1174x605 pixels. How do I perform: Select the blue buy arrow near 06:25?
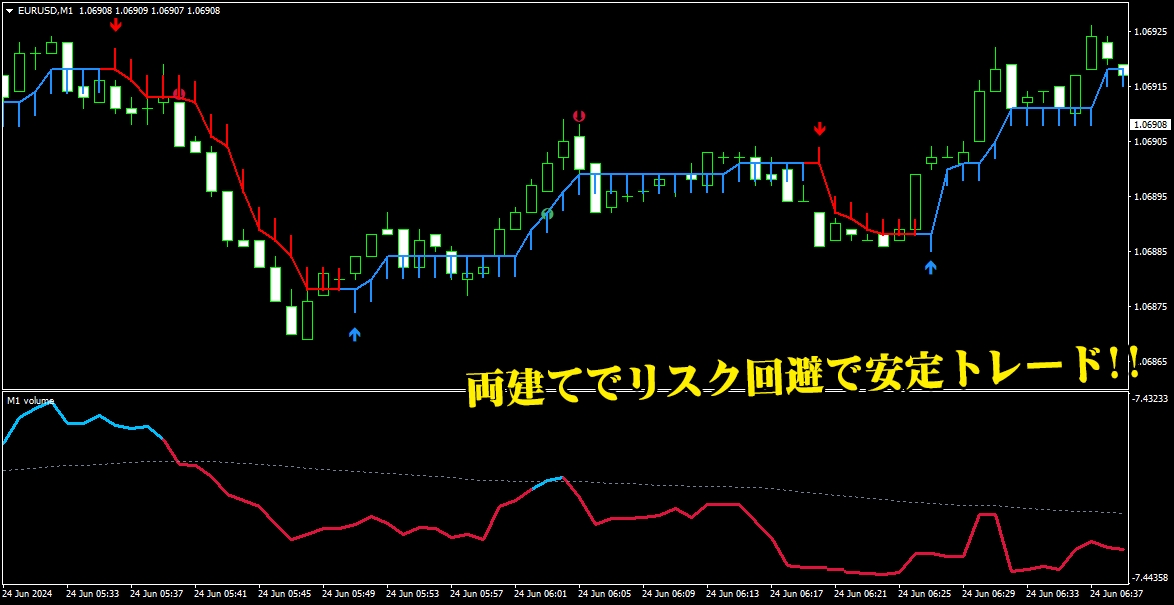coord(931,267)
